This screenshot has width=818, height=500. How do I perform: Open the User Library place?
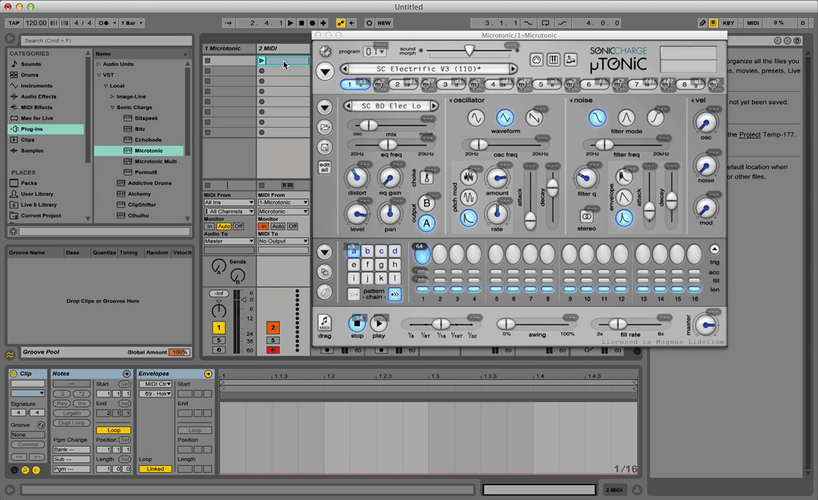(37, 194)
